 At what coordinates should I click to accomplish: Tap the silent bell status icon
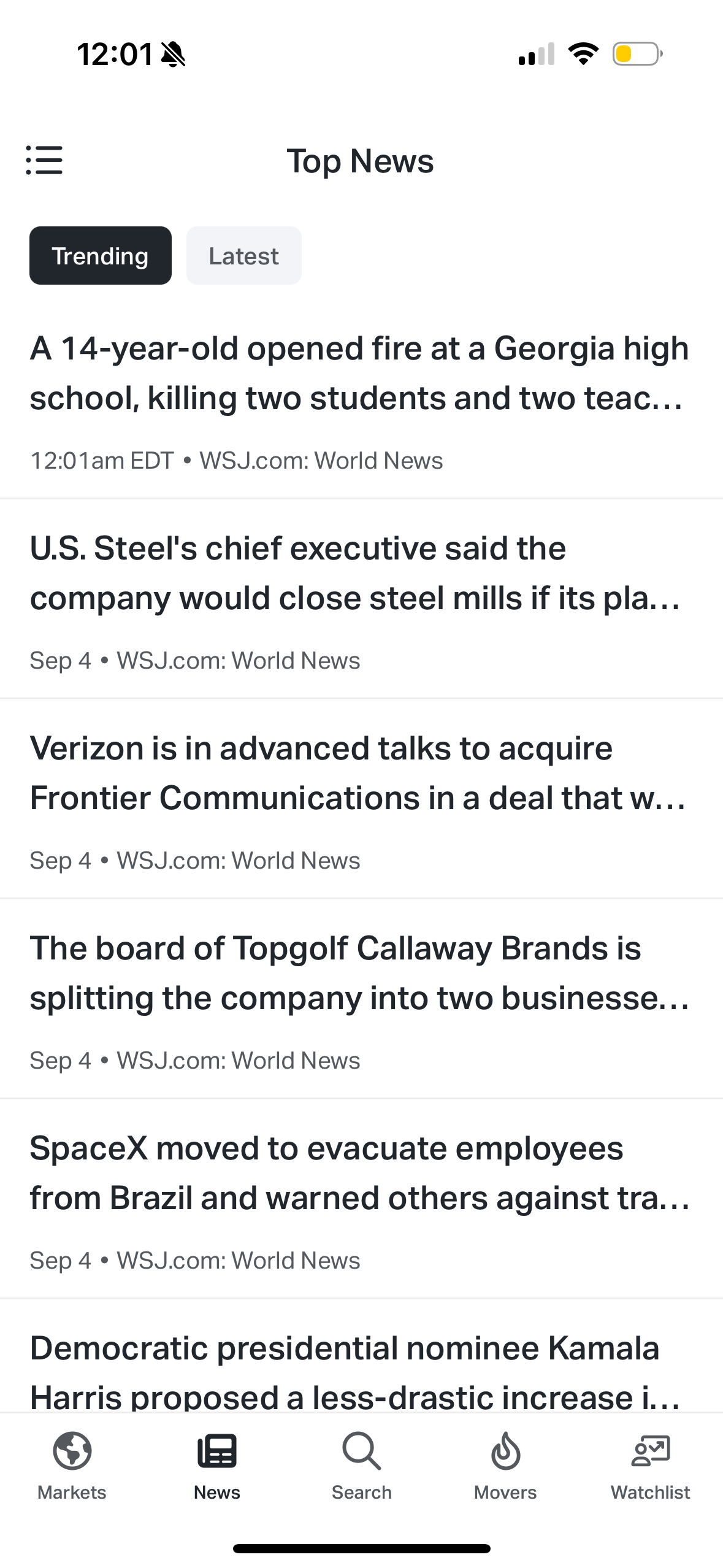[x=173, y=54]
